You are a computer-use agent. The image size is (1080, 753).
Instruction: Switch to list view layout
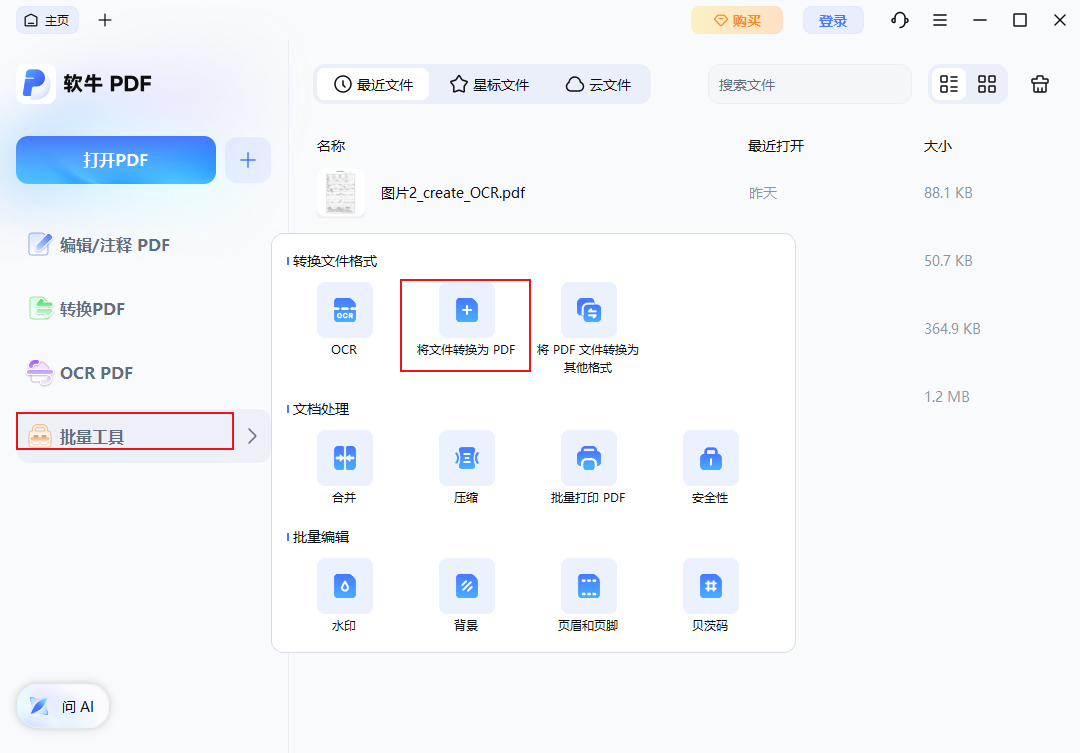click(948, 84)
